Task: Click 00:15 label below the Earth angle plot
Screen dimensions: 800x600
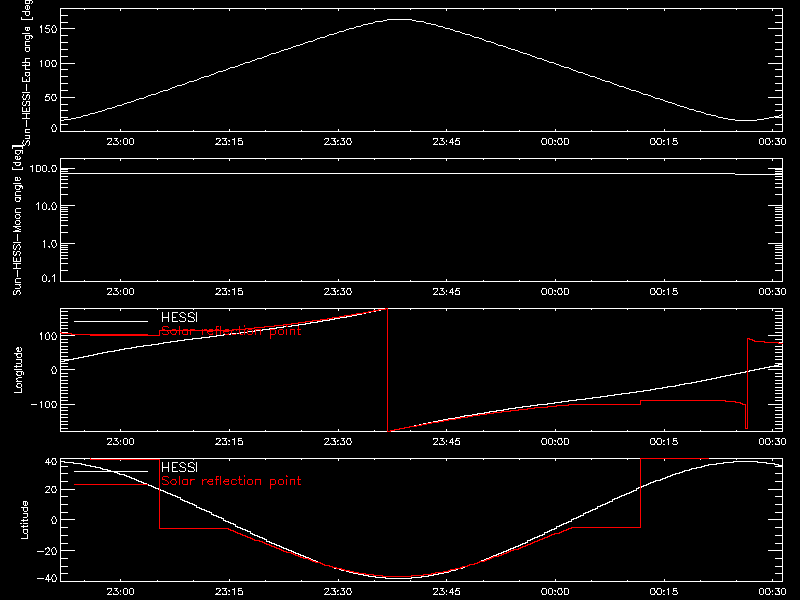Action: (664, 142)
